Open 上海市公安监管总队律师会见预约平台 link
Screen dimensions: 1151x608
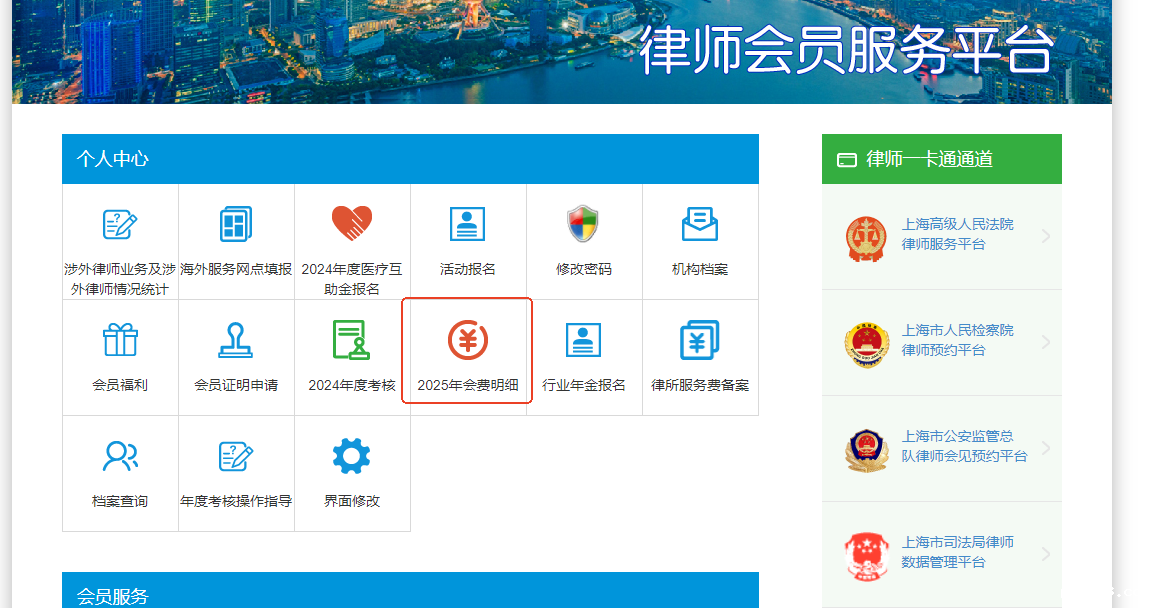pyautogui.click(x=964, y=446)
